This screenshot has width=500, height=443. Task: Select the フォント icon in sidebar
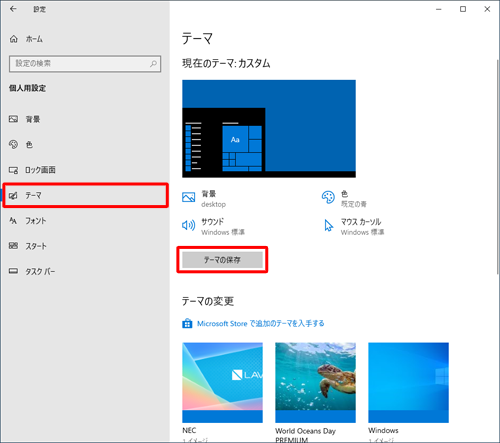pyautogui.click(x=13, y=221)
